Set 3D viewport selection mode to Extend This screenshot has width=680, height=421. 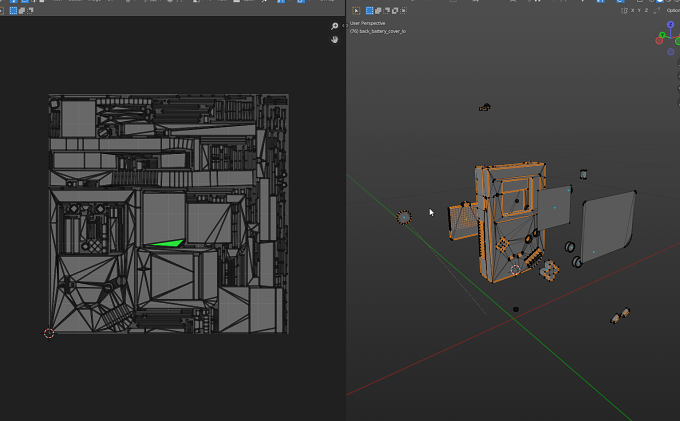(x=378, y=10)
